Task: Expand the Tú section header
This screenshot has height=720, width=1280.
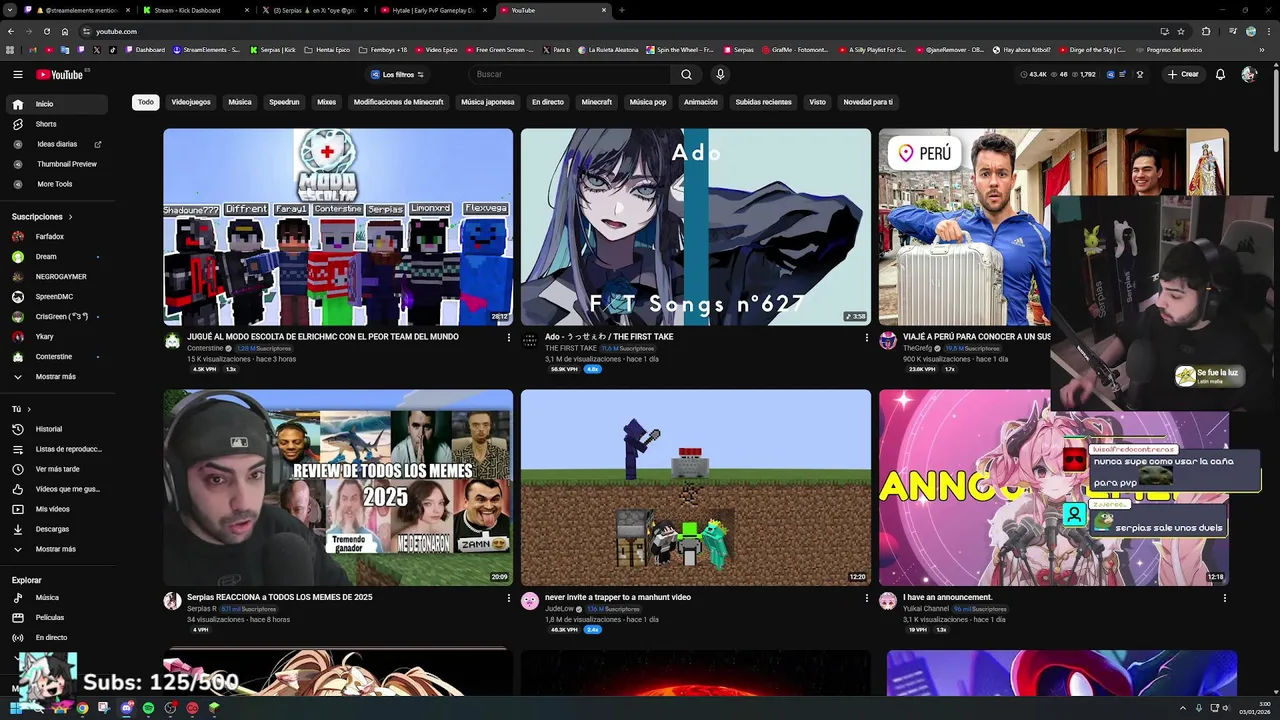Action: click(x=21, y=409)
